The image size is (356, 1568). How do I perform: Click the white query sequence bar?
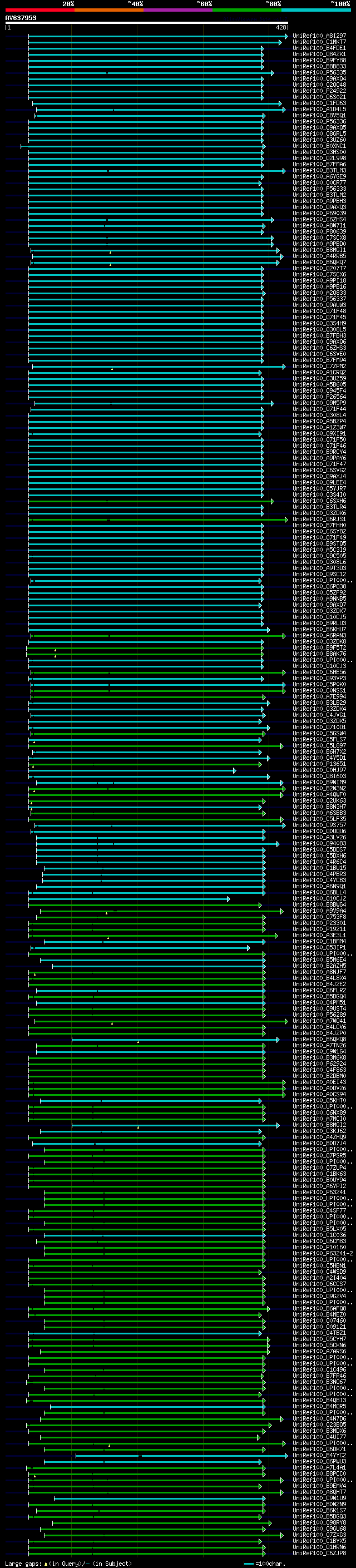pos(147,23)
